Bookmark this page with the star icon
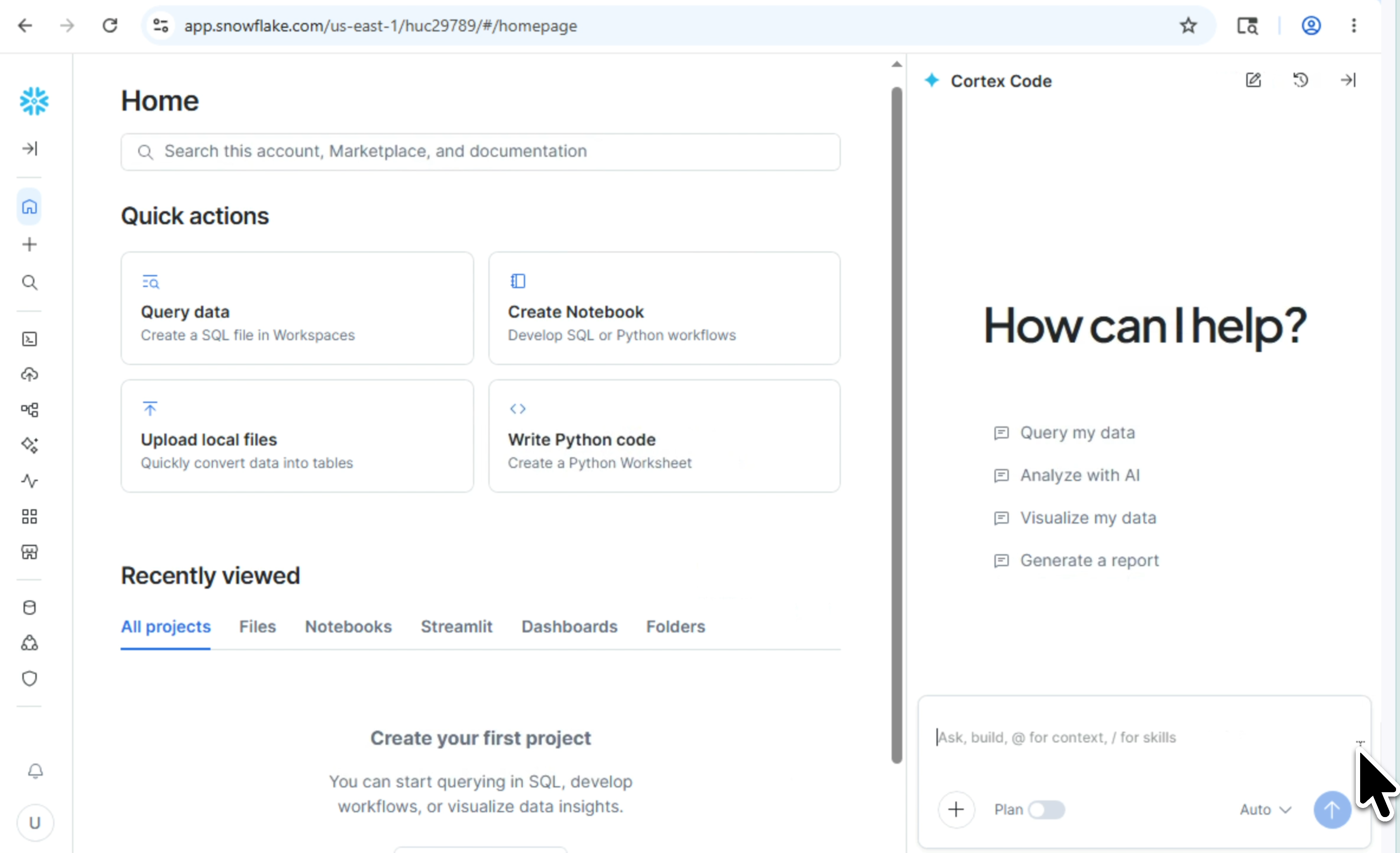This screenshot has width=1400, height=853. tap(1188, 26)
